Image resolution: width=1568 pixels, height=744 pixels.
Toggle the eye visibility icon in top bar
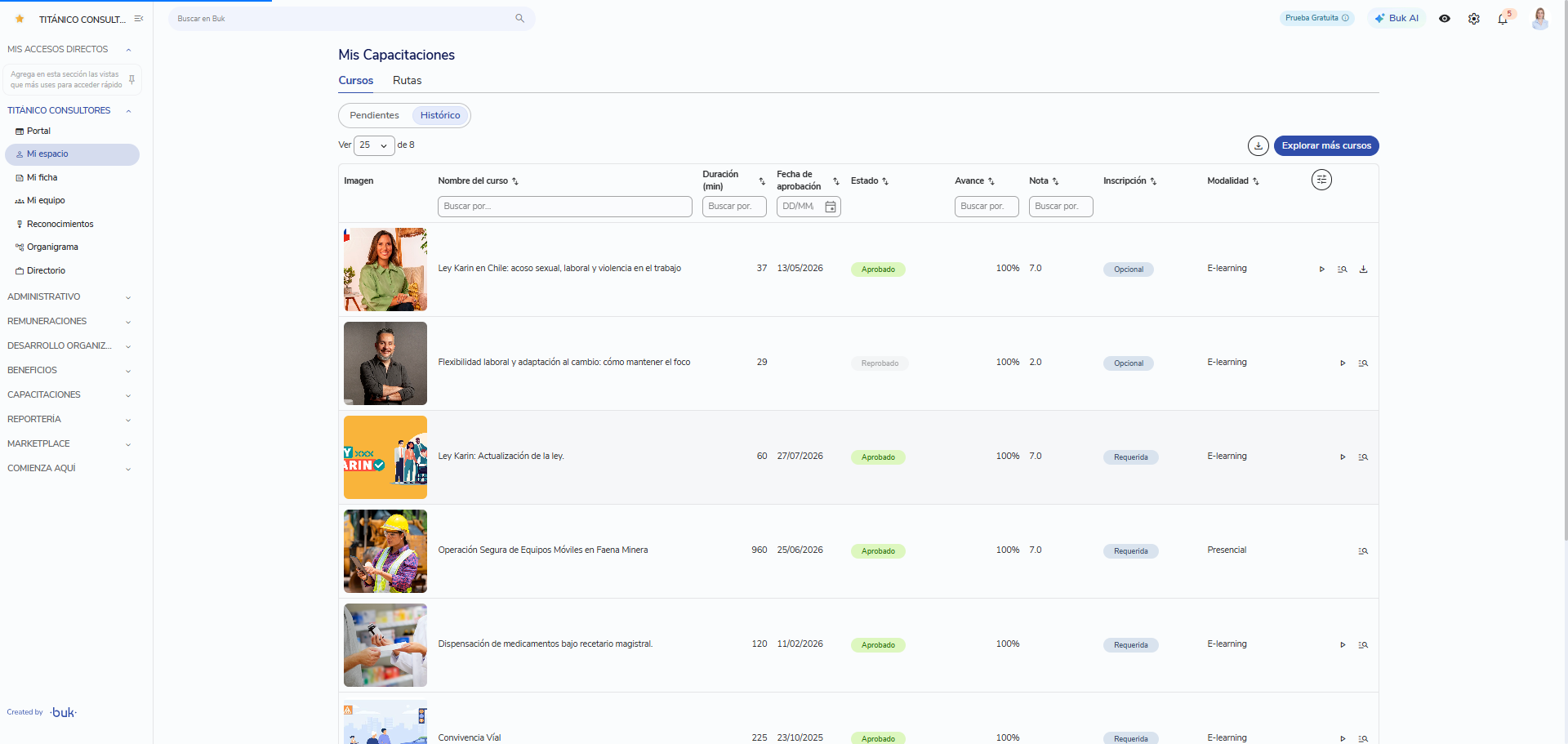[1445, 19]
